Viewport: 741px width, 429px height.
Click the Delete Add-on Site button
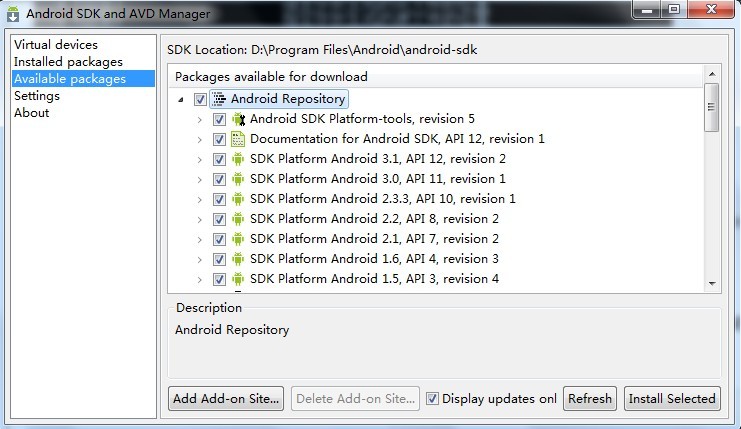pos(355,398)
